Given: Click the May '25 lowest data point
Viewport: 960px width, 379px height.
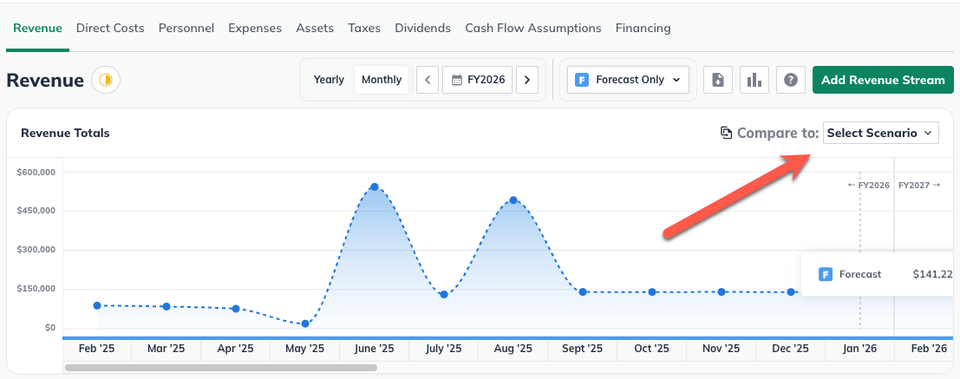Looking at the screenshot, I should click(305, 324).
